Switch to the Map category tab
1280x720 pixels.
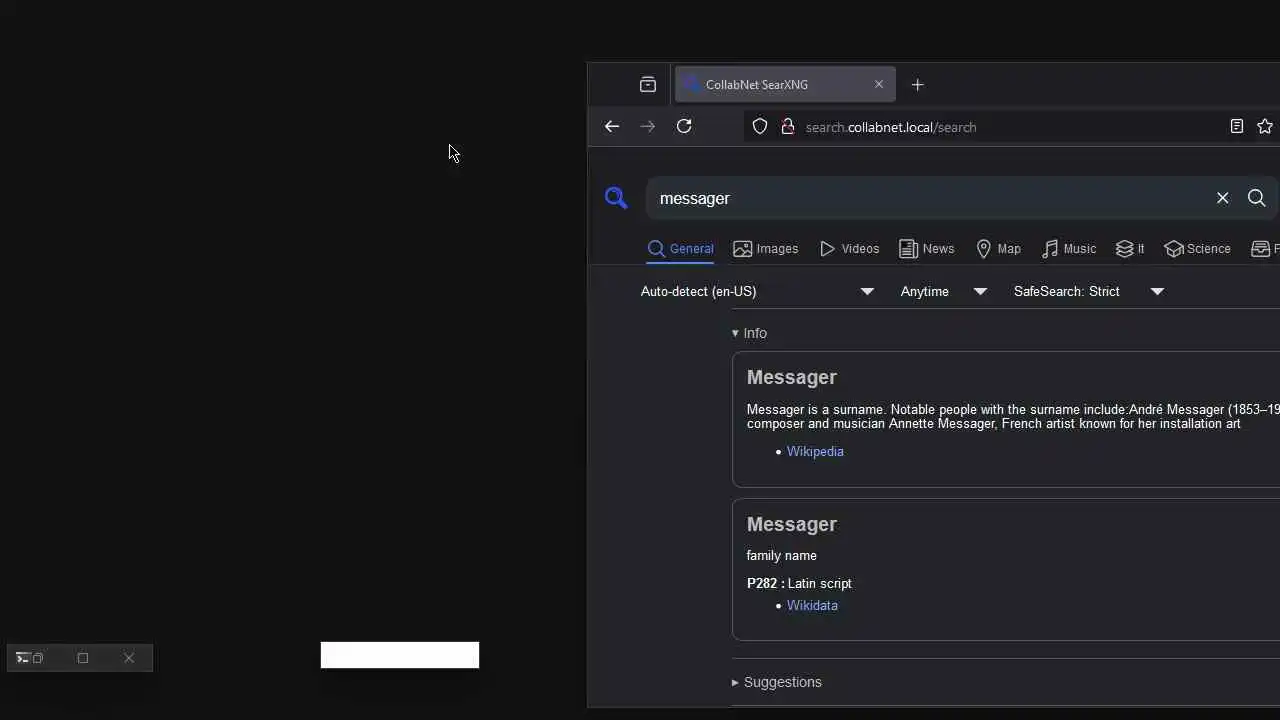(998, 249)
